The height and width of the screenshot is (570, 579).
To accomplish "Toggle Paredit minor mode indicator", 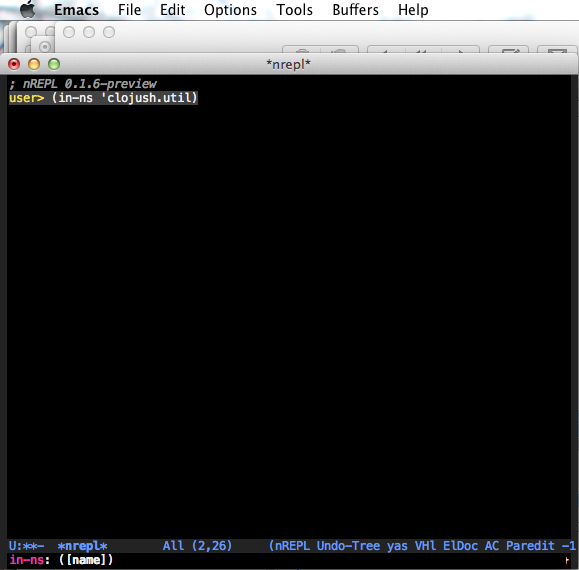I will [530, 546].
